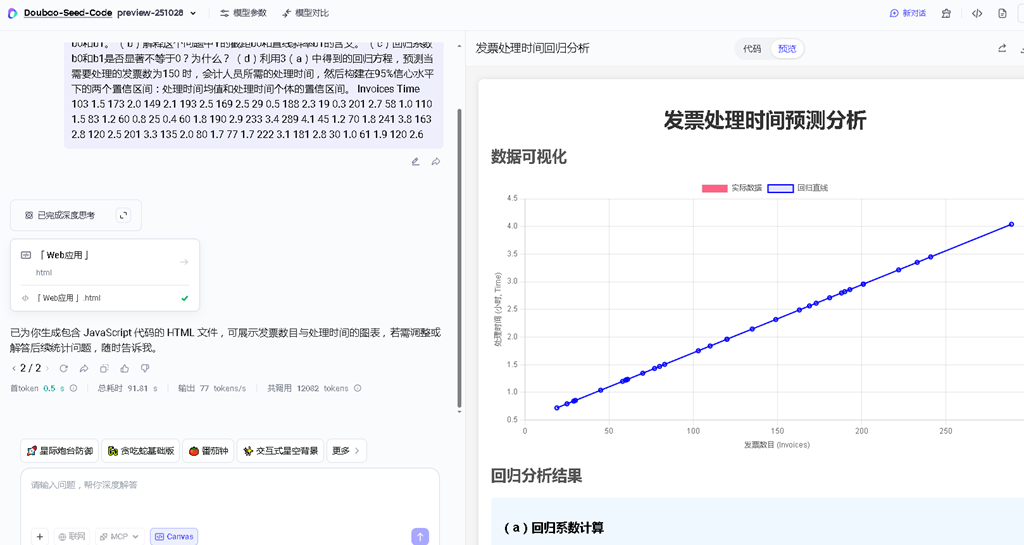Copy the response with copy icon
The image size is (1024, 545).
coord(104,368)
